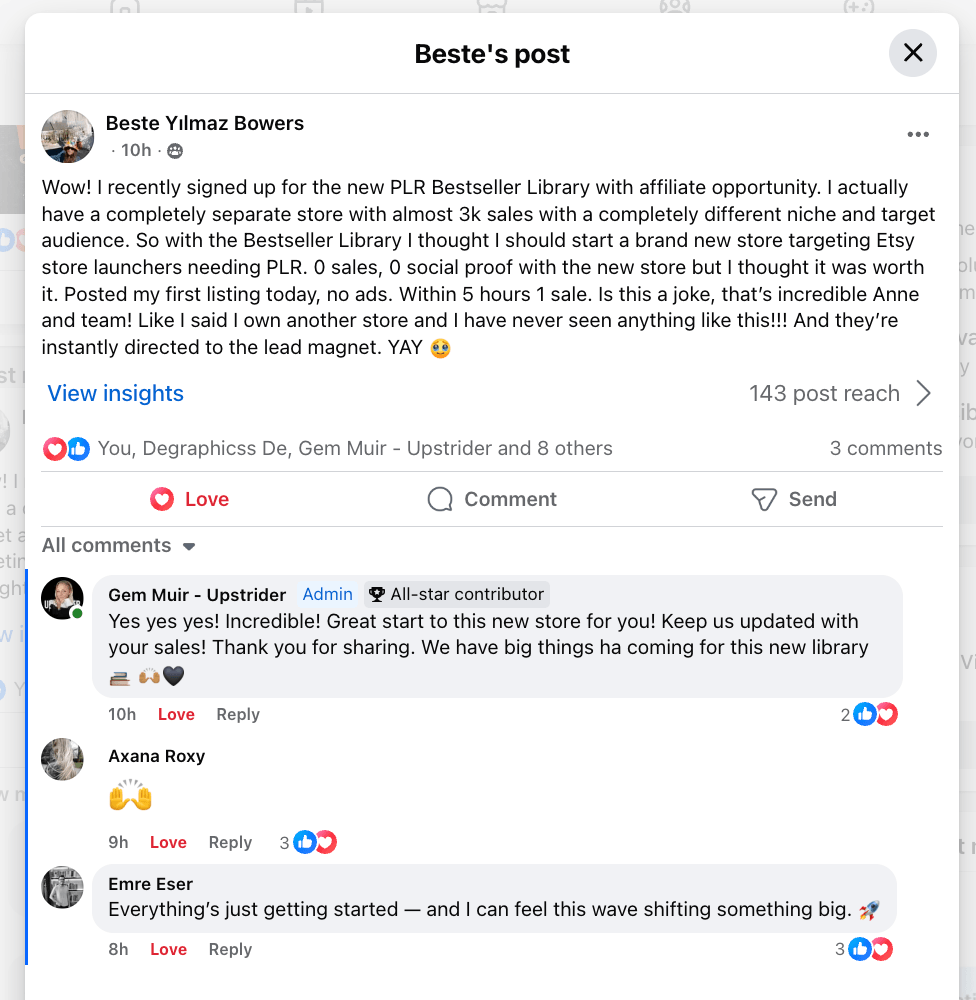Toggle Love reaction on the post
The width and height of the screenshot is (976, 1000).
click(190, 499)
